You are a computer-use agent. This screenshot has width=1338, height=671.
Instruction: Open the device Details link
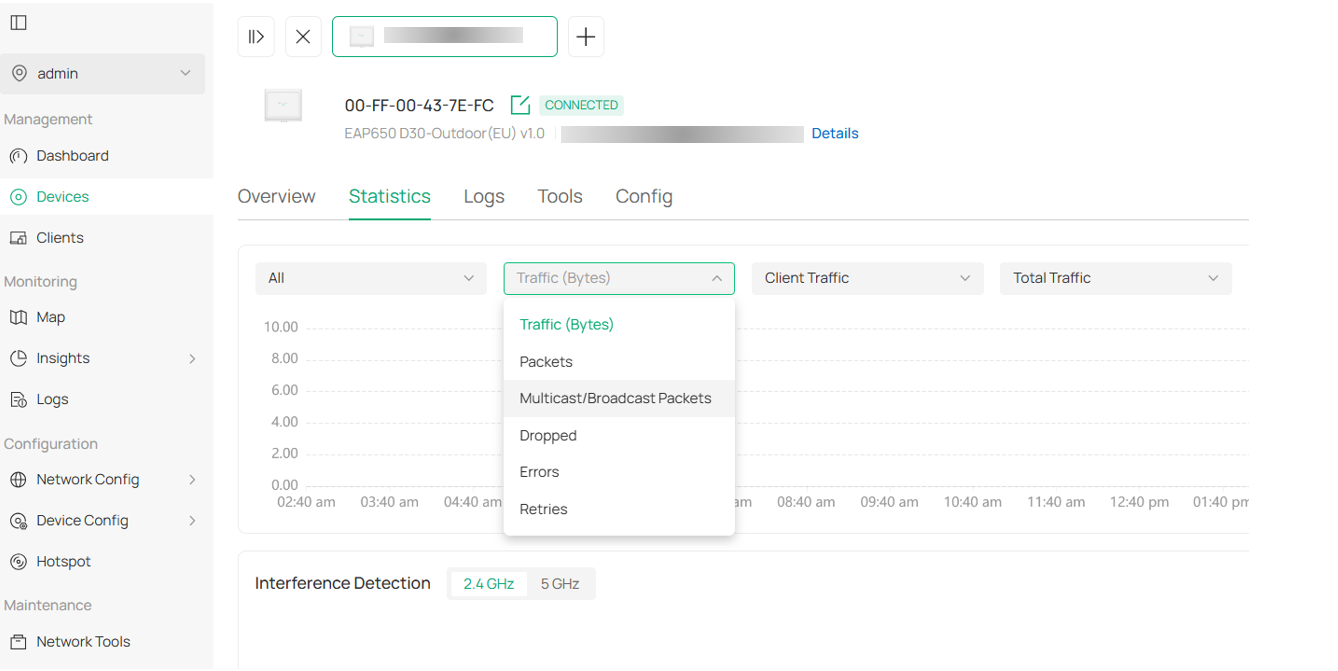tap(834, 133)
